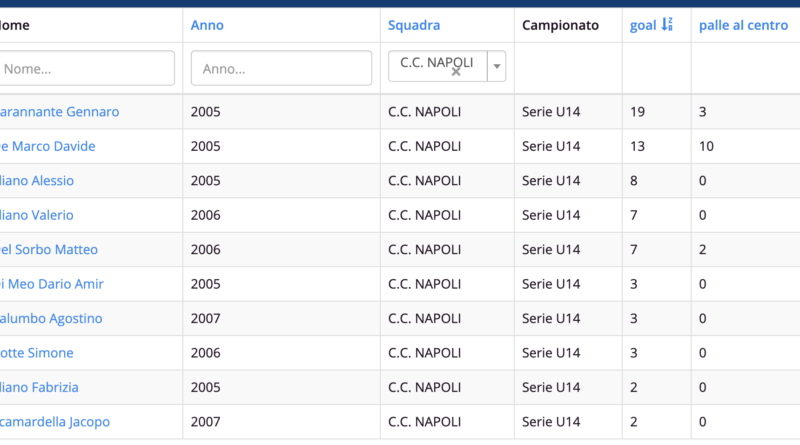The width and height of the screenshot is (800, 445).
Task: Focus the Nome filter input
Action: point(85,68)
